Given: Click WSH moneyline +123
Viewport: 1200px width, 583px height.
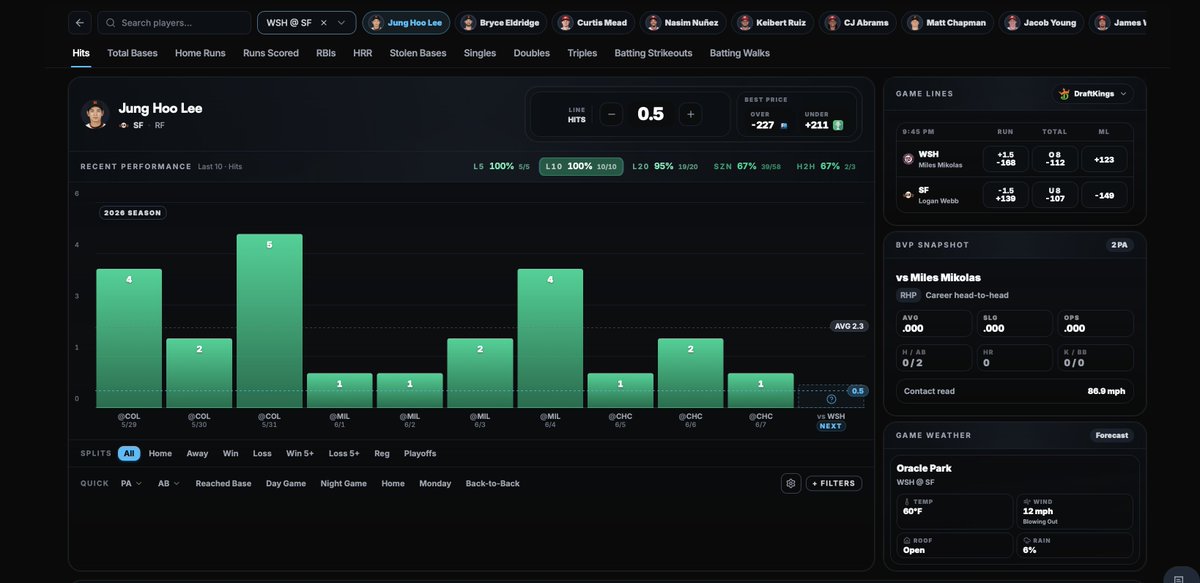Looking at the screenshot, I should coord(1104,159).
